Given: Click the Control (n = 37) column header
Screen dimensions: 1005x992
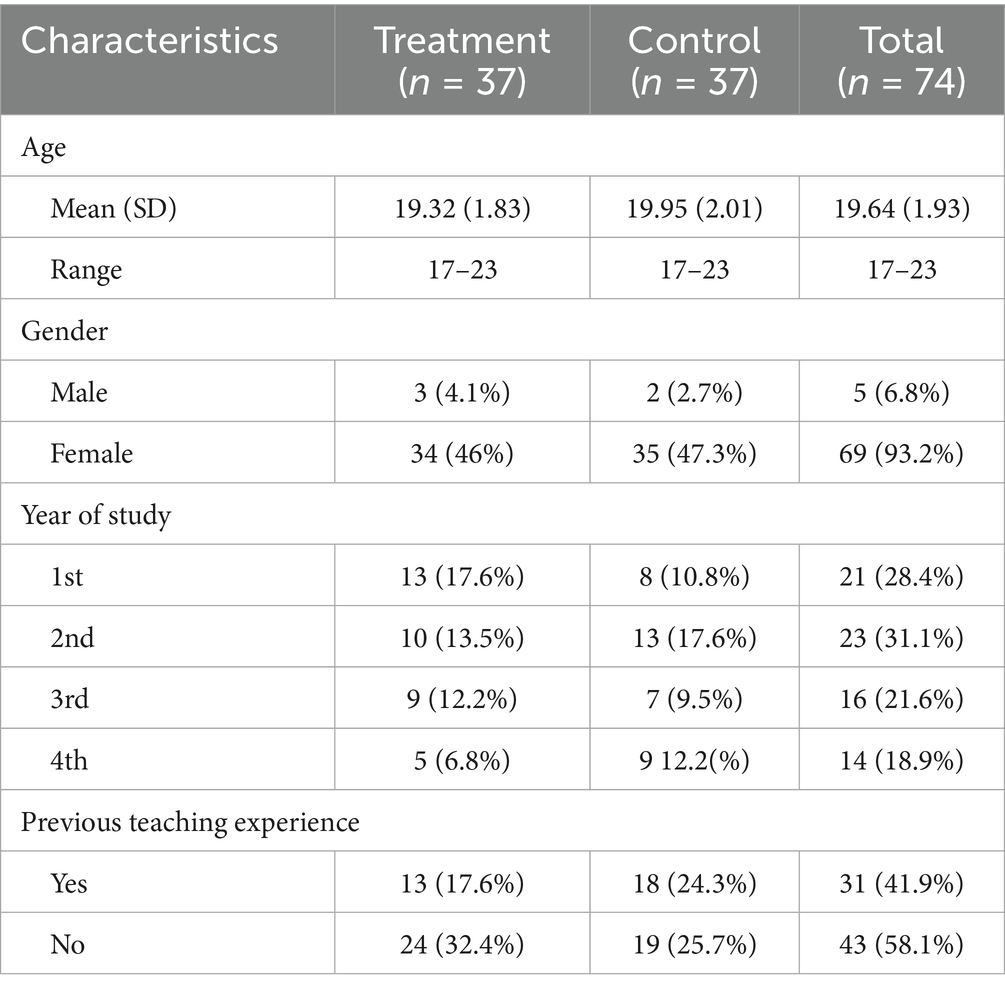Looking at the screenshot, I should [694, 58].
